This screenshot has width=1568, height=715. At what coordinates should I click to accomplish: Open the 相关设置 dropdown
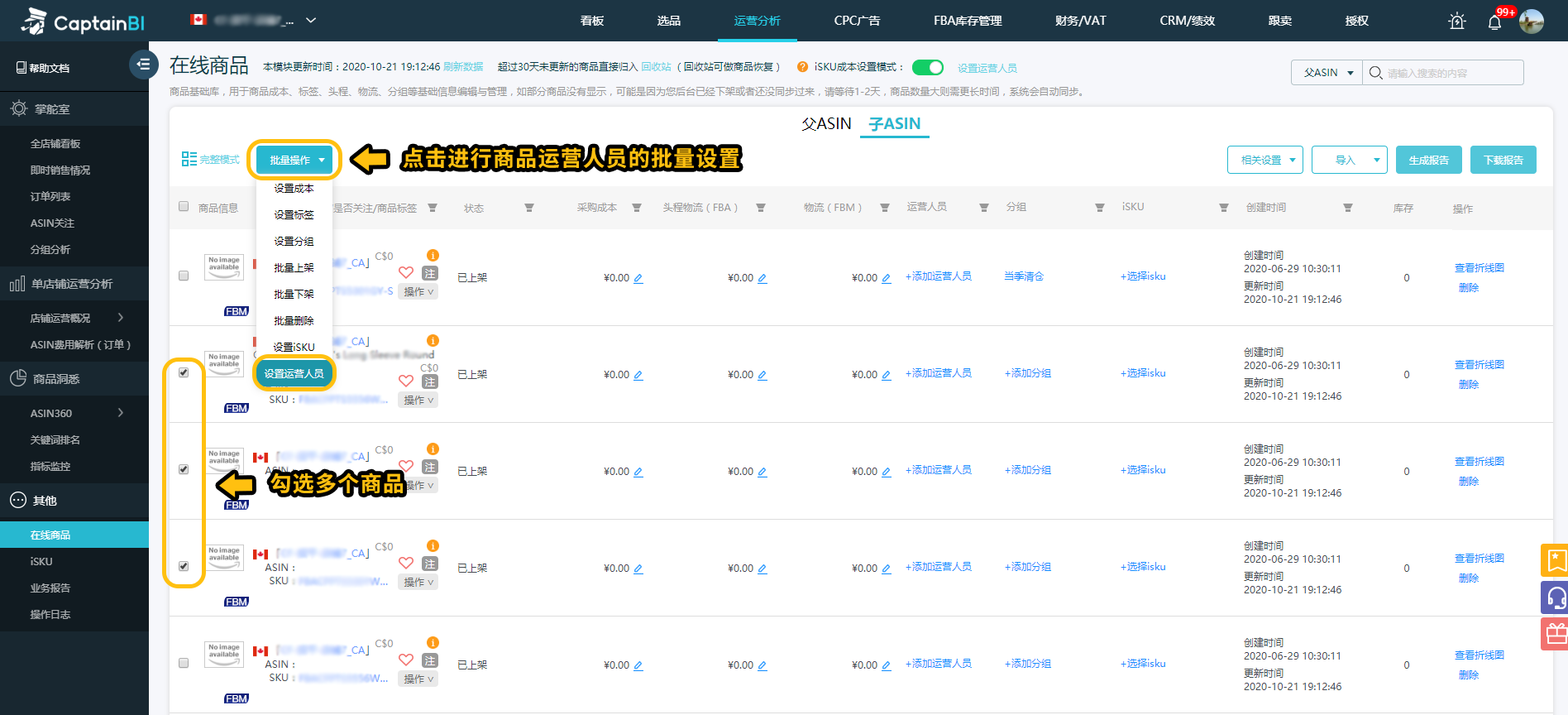pos(1265,160)
